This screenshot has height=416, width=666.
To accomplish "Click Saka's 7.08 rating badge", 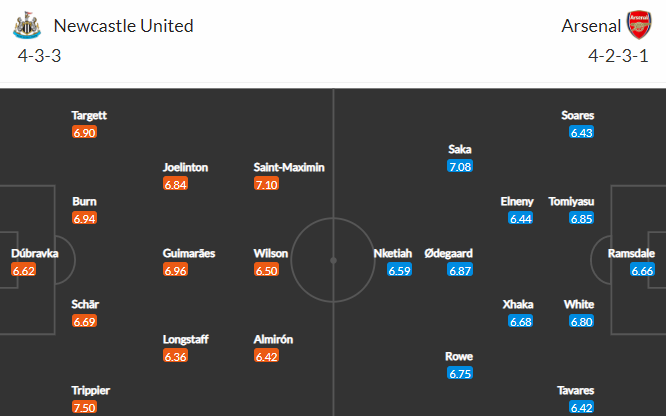I will tap(460, 166).
